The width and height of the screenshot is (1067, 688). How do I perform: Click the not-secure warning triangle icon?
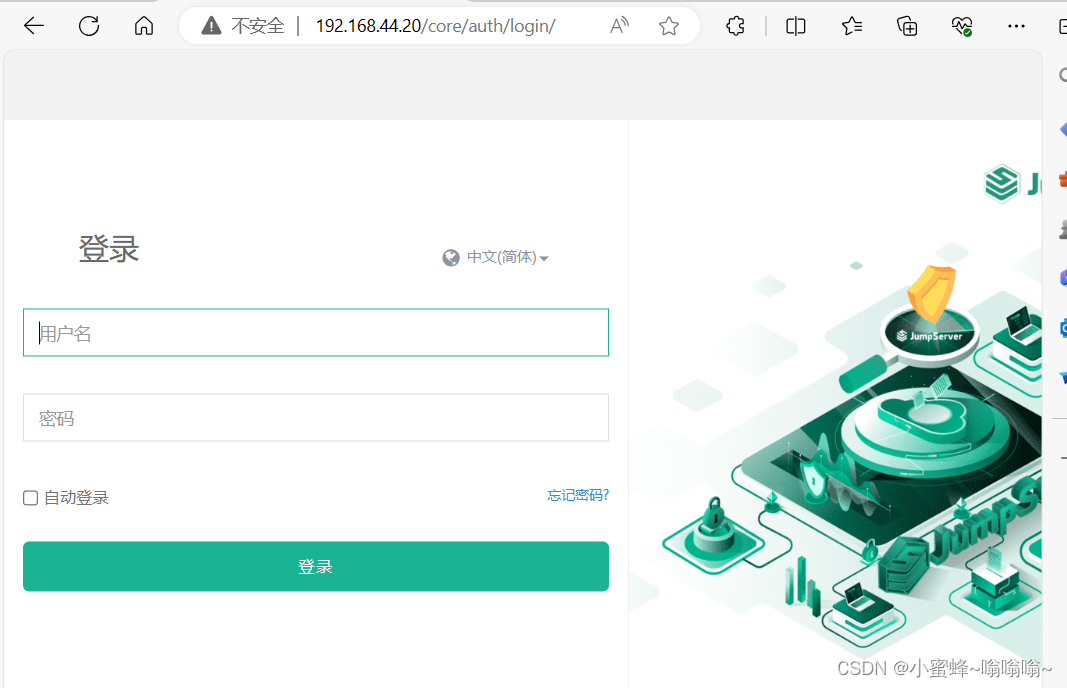coord(212,26)
